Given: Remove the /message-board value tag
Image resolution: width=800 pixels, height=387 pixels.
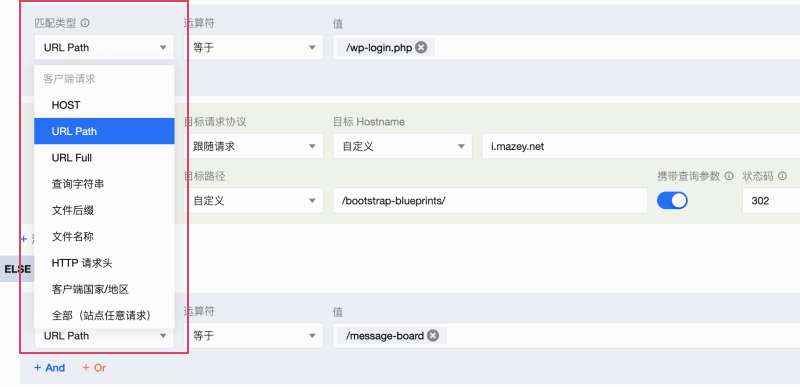Looking at the screenshot, I should click(433, 336).
